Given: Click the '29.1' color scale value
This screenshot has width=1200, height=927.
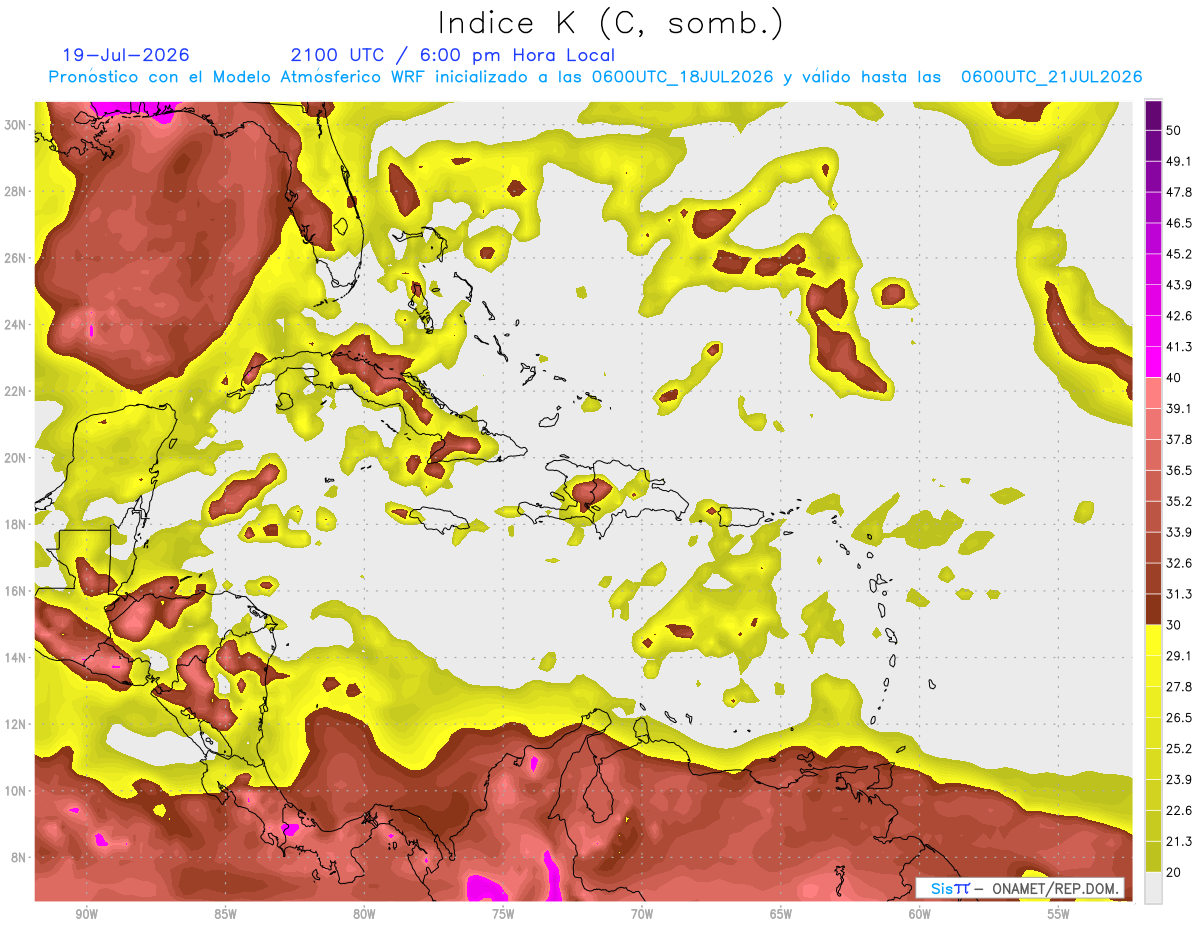Looking at the screenshot, I should coord(1178,656).
